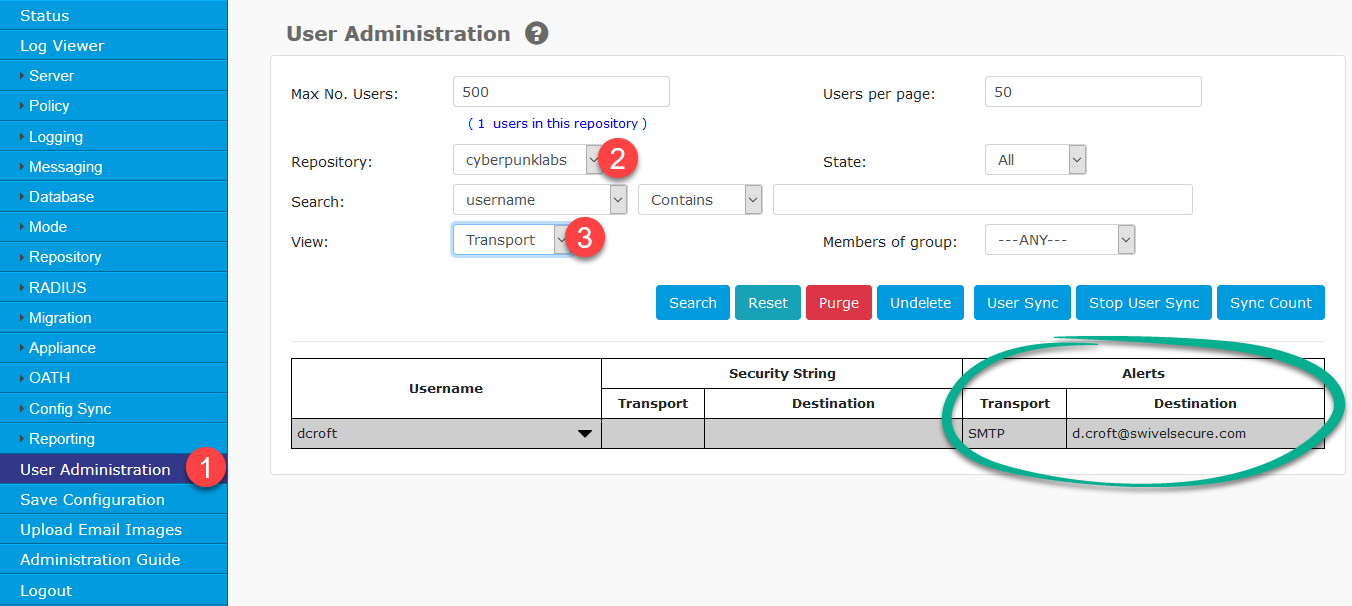Click the Reset button
The image size is (1352, 606).
[x=768, y=303]
